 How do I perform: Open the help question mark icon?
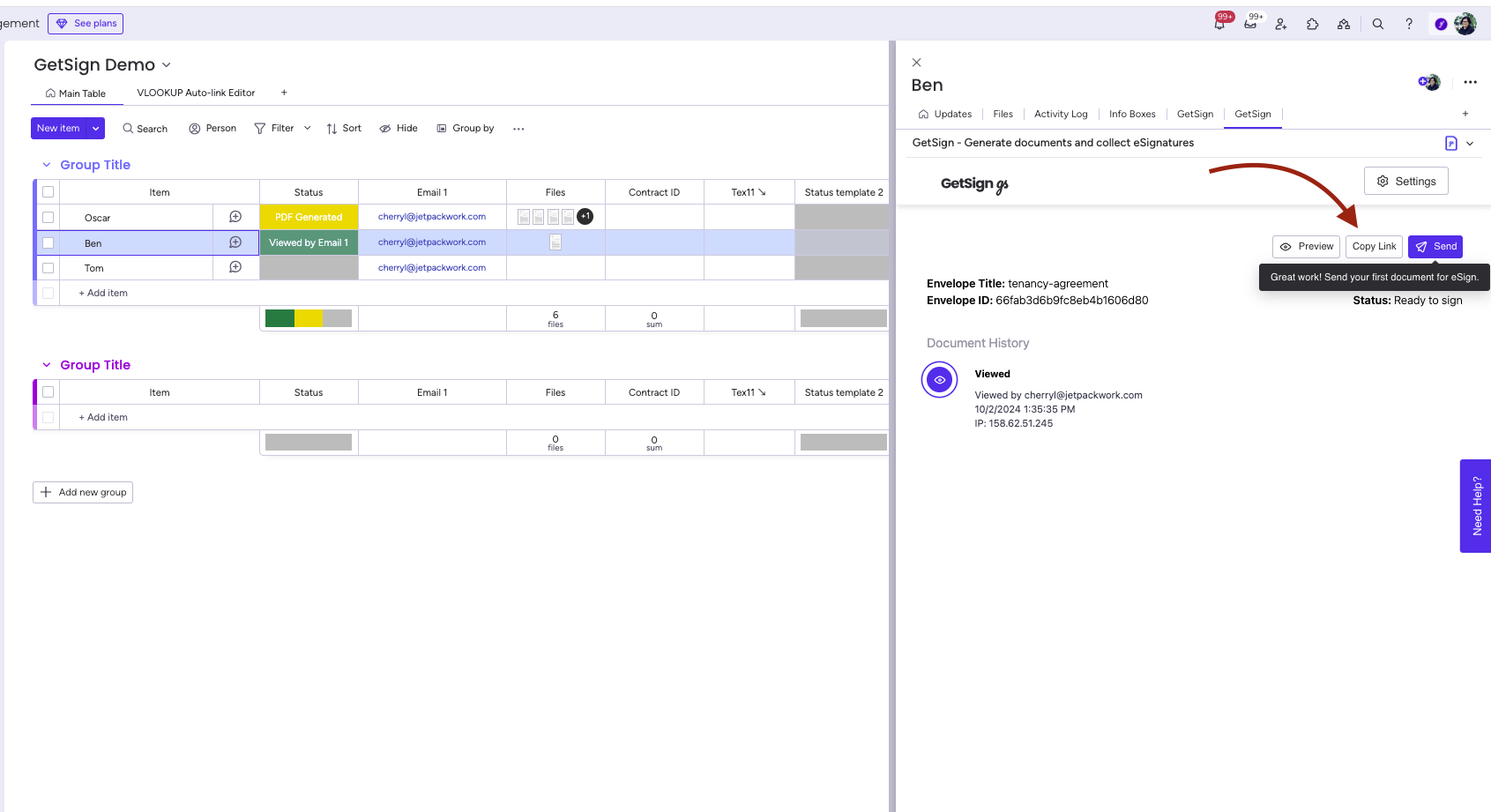pyautogui.click(x=1409, y=24)
